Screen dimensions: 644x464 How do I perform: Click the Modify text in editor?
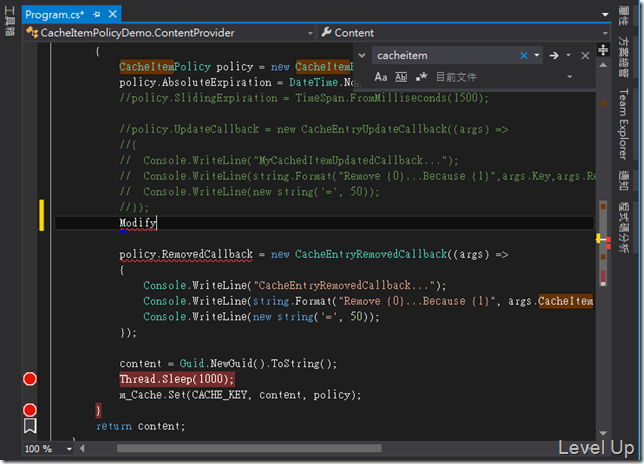(x=138, y=223)
